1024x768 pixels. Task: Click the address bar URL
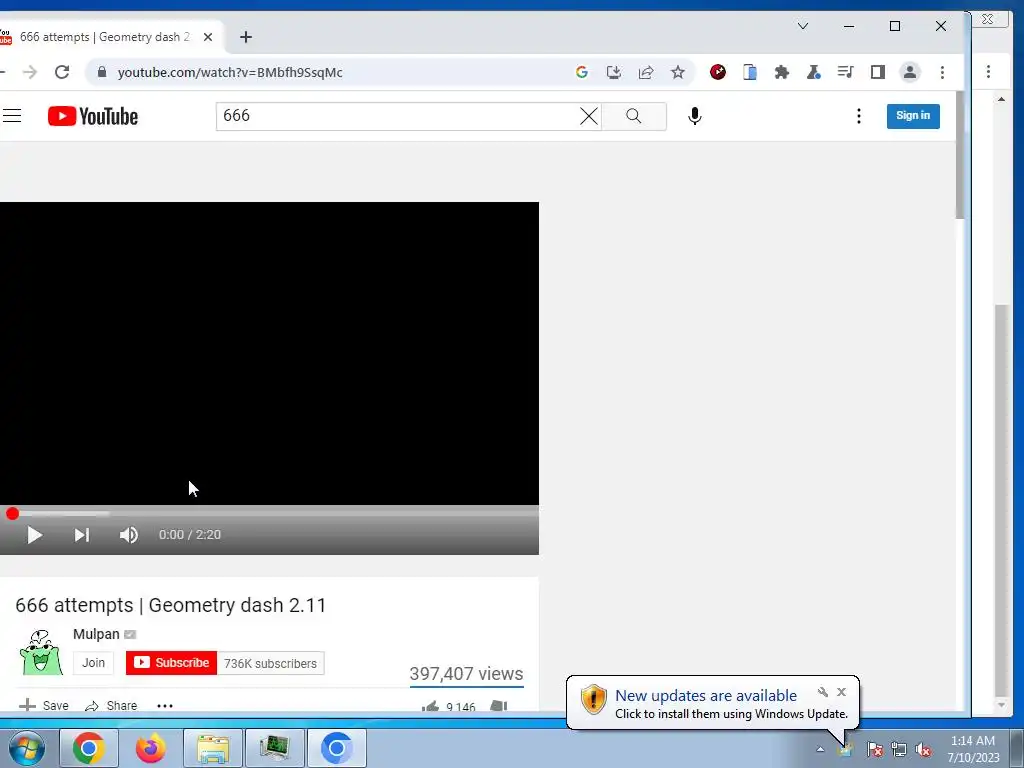click(x=230, y=72)
